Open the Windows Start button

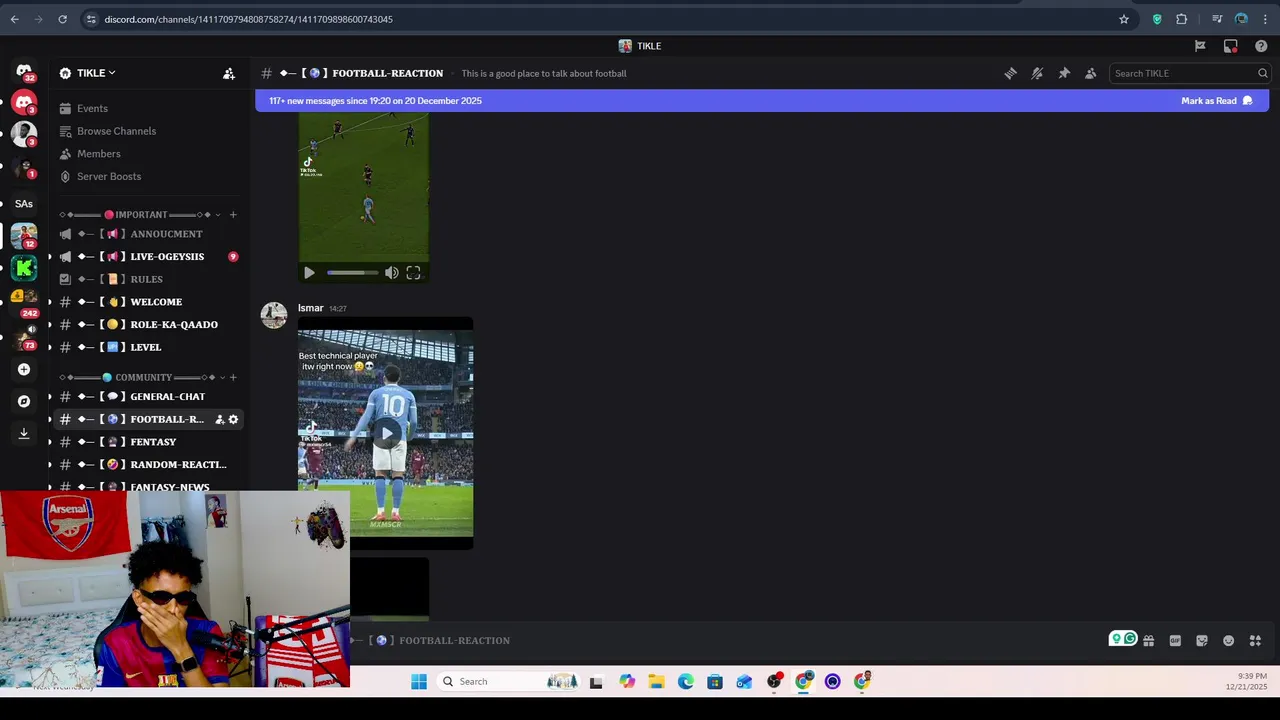[419, 682]
